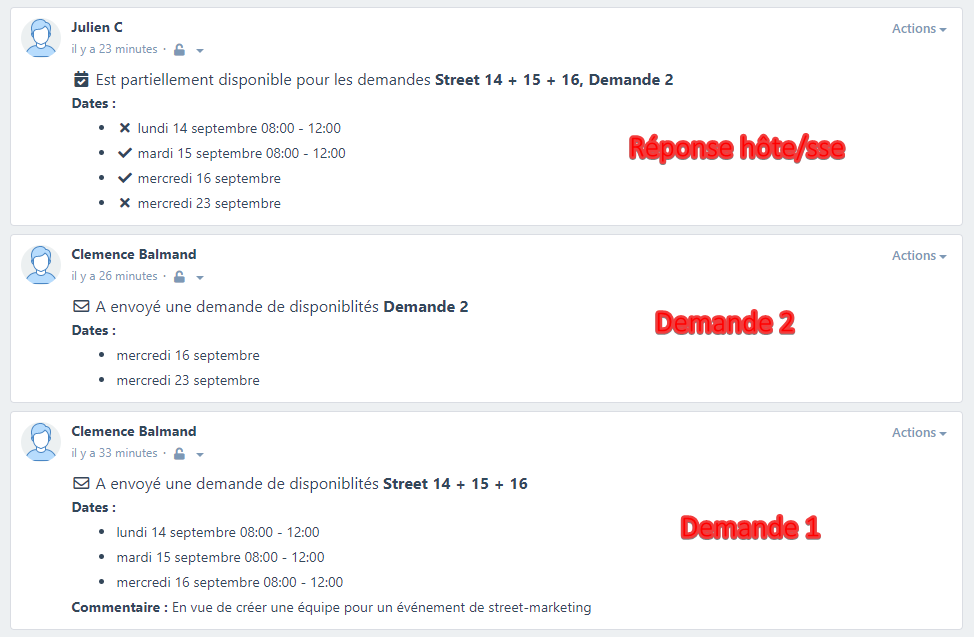Open Clemence Balmand's profile from her Demande 2 post

134,254
